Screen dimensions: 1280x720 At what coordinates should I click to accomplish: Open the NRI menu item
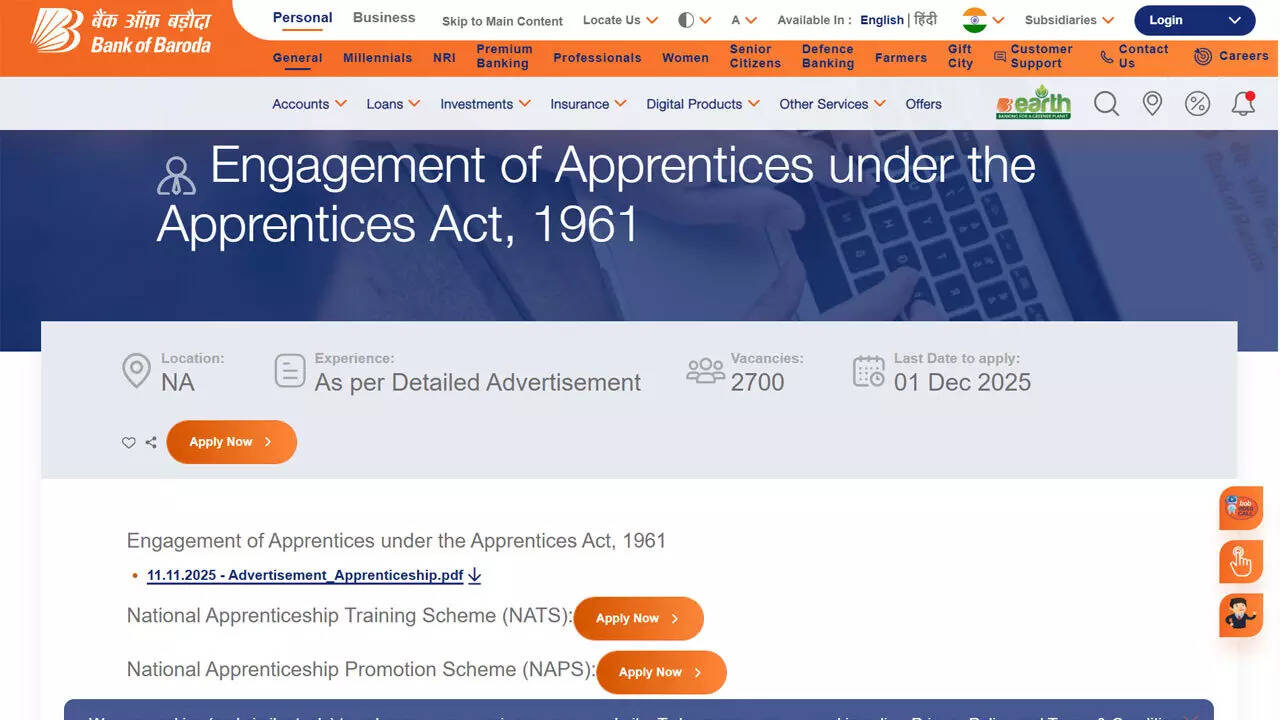444,58
